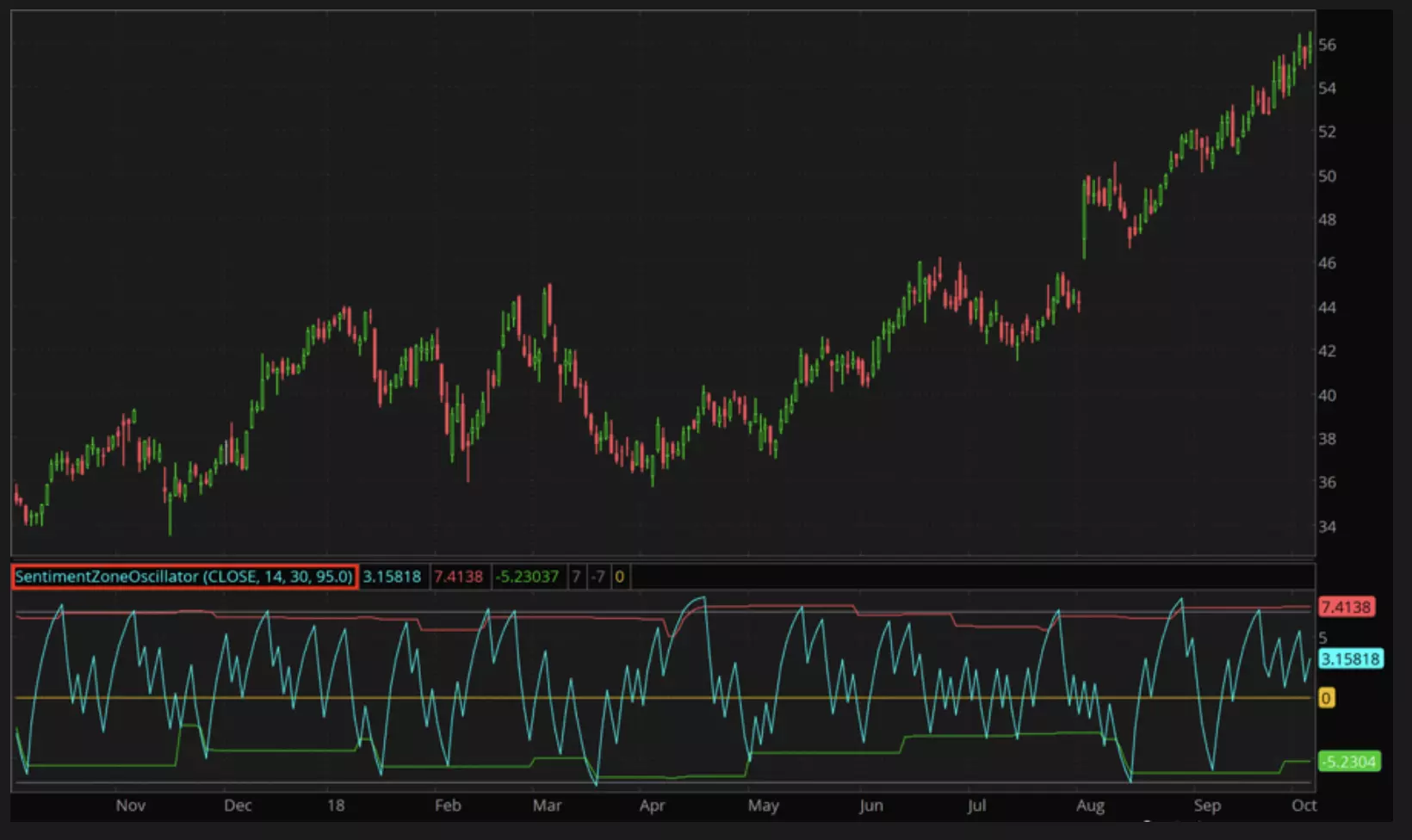The width and height of the screenshot is (1412, 840).
Task: Click the yellow 0 zero-line axis bubble
Action: point(1326,698)
